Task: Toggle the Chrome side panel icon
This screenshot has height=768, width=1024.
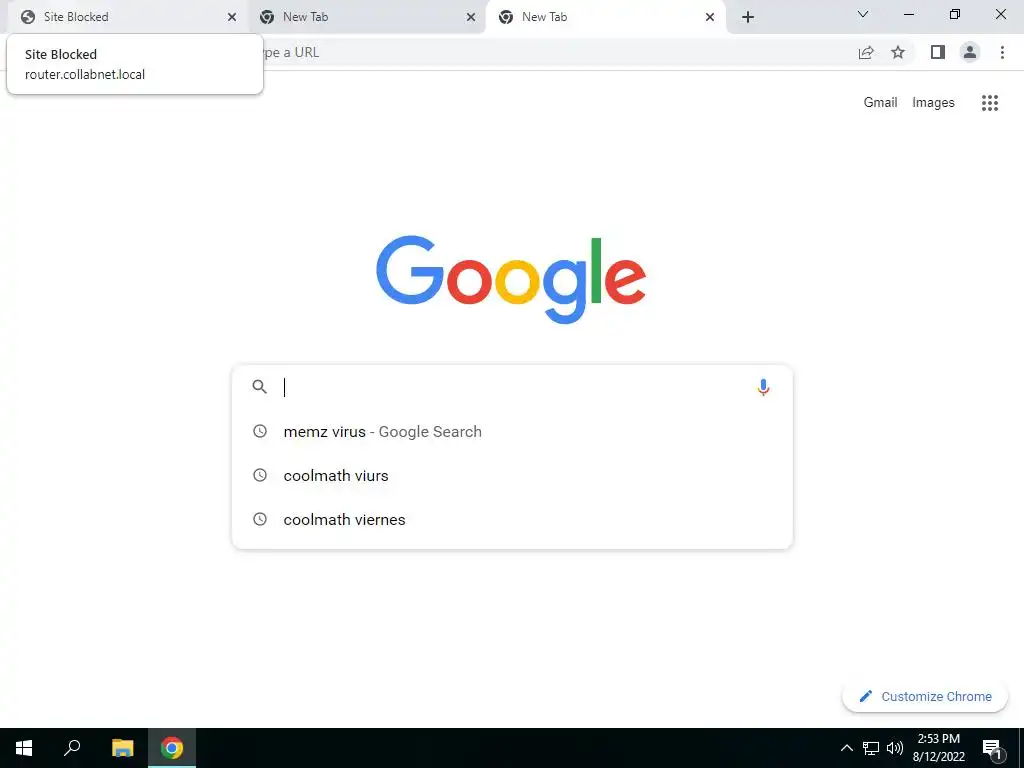Action: coord(938,52)
